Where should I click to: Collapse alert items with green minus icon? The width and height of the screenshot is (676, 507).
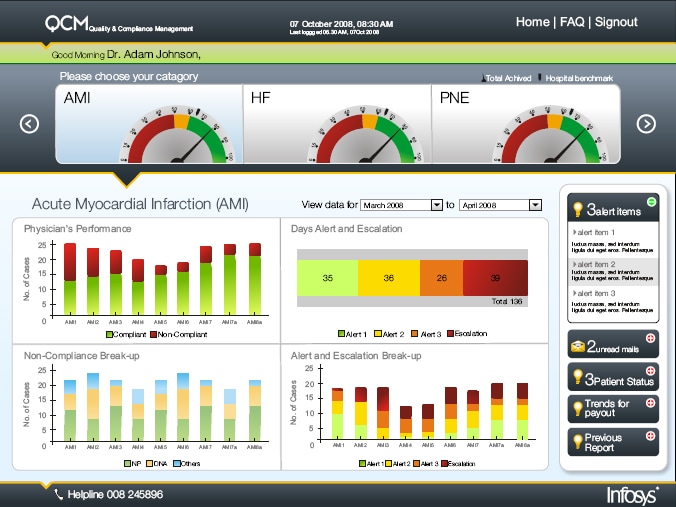tap(651, 202)
